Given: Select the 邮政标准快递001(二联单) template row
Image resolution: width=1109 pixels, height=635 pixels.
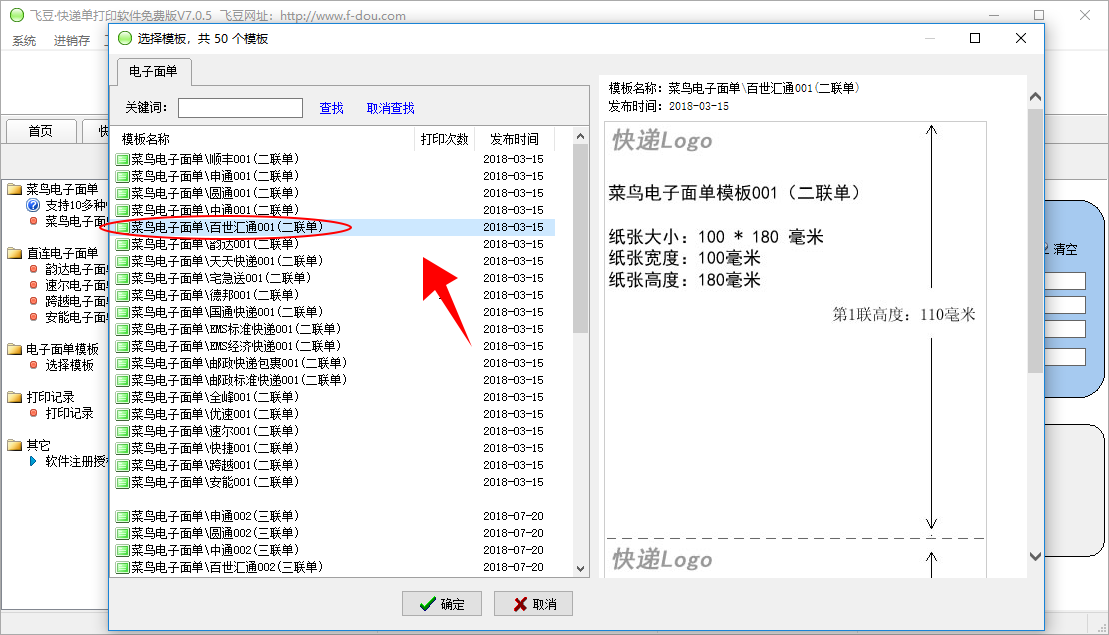Looking at the screenshot, I should tap(335, 380).
